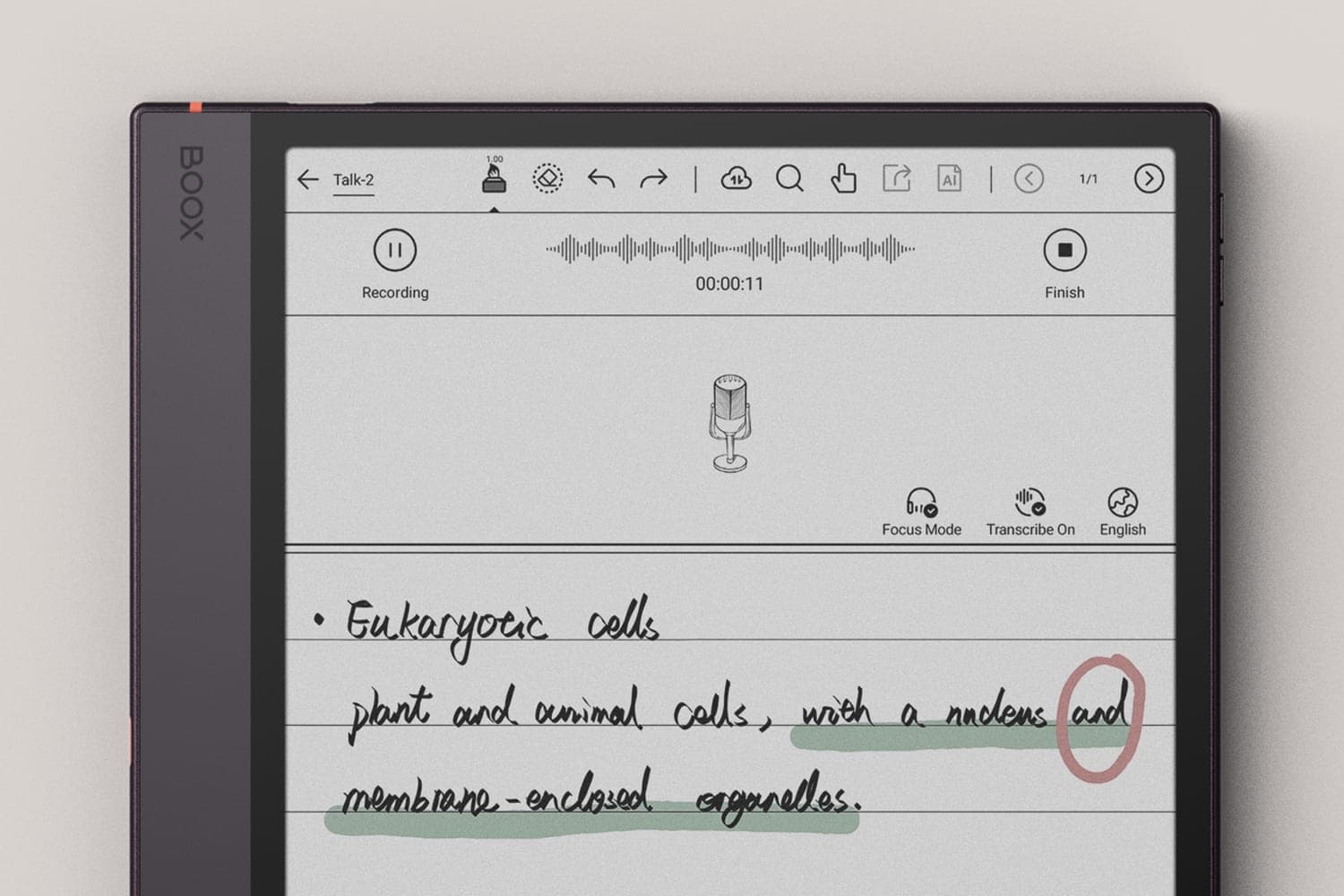The width and height of the screenshot is (1344, 896).
Task: Finish the recording
Action: pos(1064,250)
